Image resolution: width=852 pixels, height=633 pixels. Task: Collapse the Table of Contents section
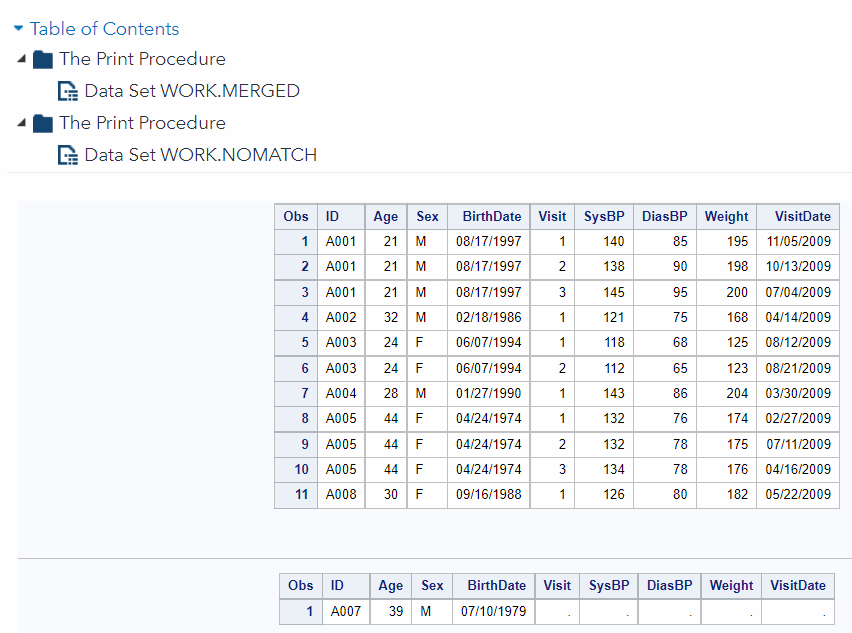(18, 29)
